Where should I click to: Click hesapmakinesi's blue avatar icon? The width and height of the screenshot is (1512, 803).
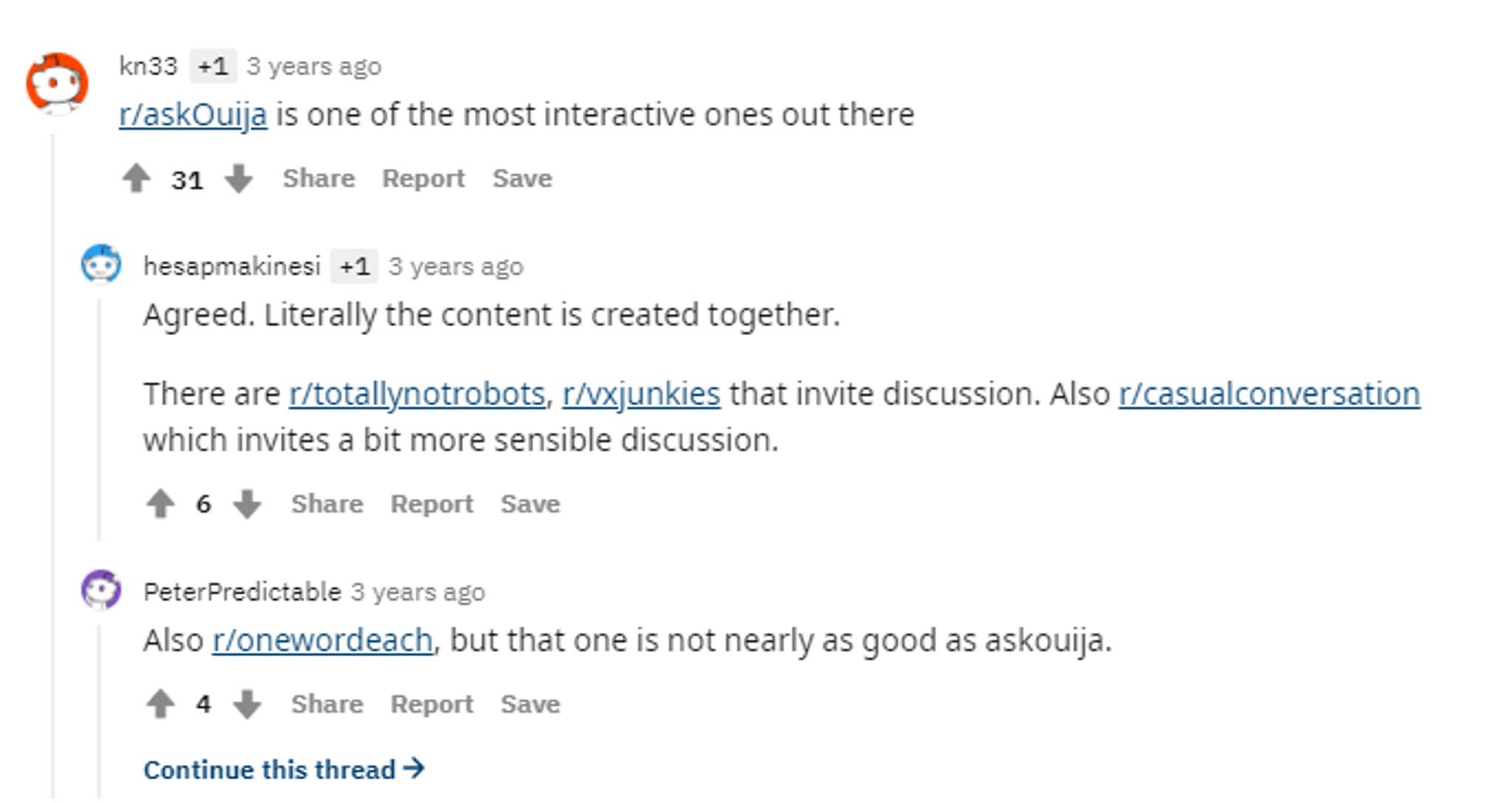[x=101, y=264]
